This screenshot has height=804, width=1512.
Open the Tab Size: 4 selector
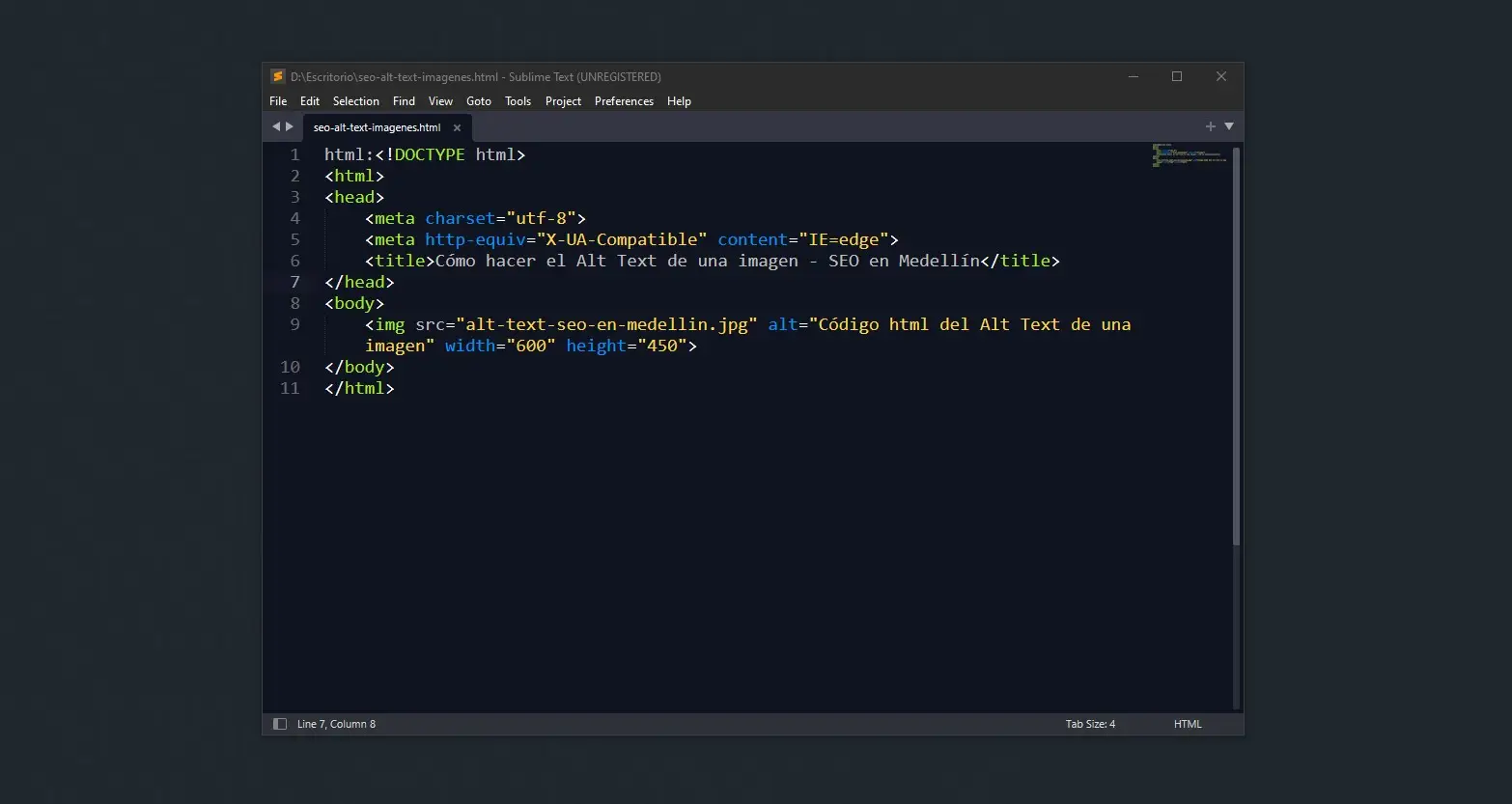click(x=1090, y=723)
